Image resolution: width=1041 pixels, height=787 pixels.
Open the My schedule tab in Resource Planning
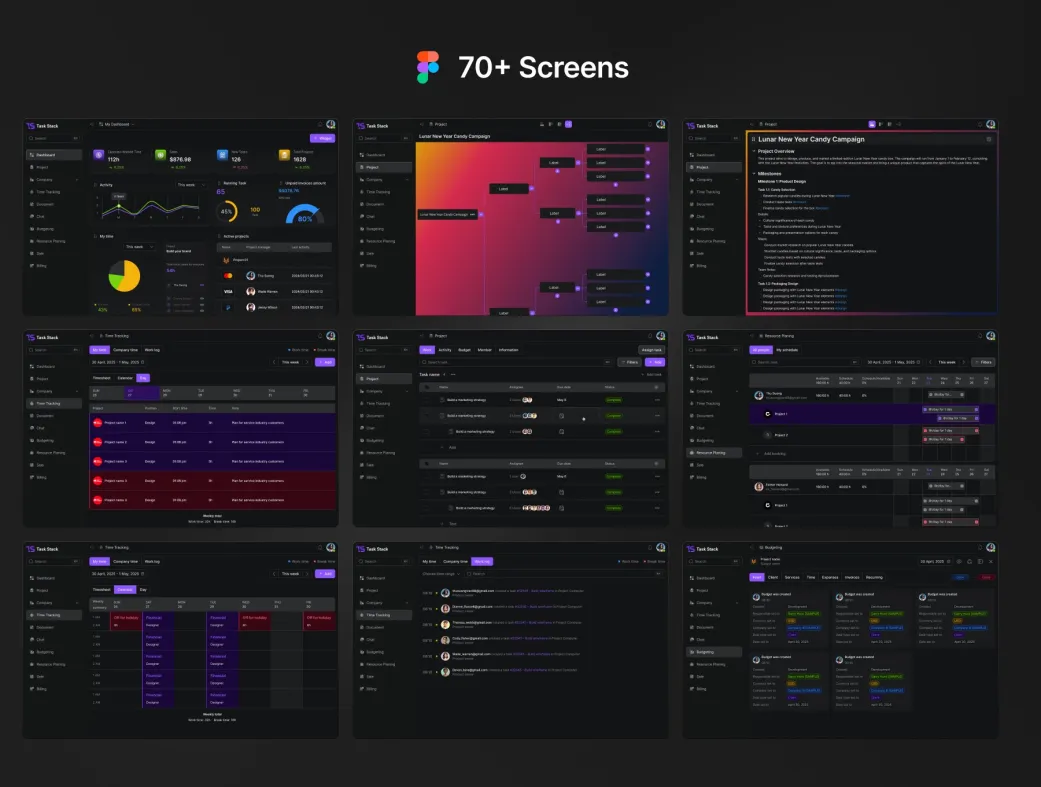click(787, 350)
